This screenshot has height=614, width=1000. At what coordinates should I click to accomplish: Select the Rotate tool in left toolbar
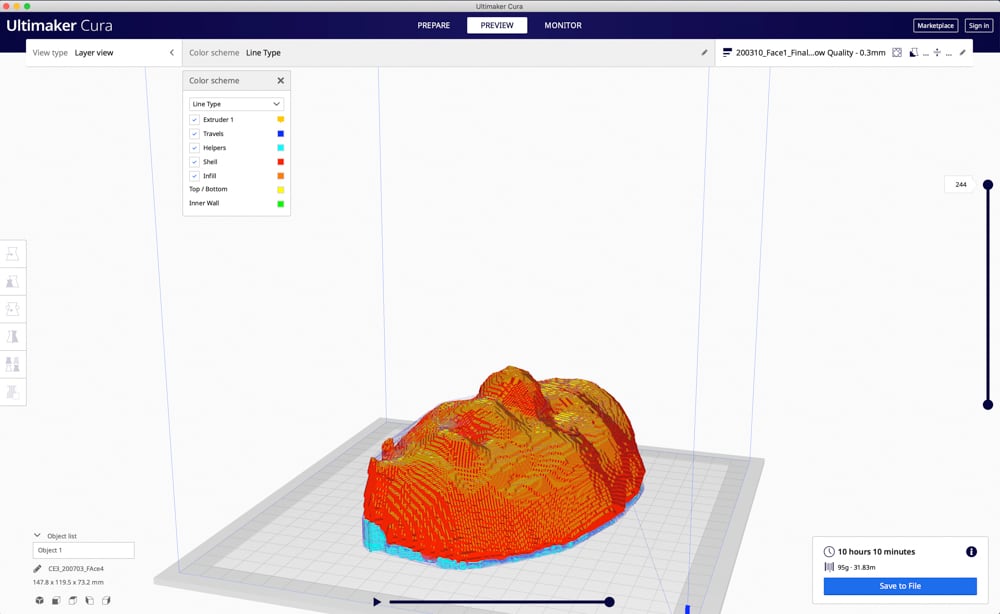point(13,309)
